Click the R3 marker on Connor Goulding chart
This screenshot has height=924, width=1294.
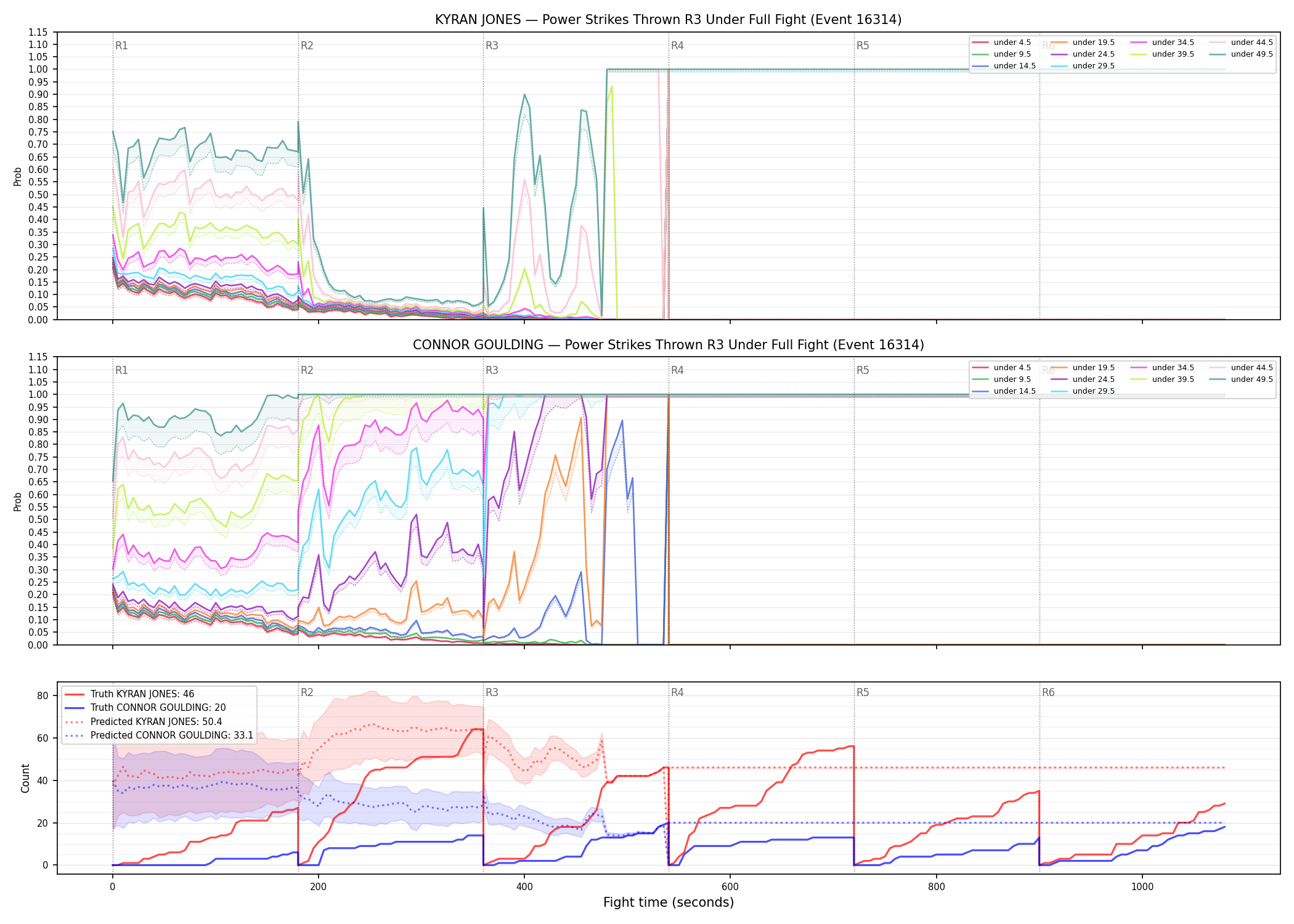click(492, 370)
